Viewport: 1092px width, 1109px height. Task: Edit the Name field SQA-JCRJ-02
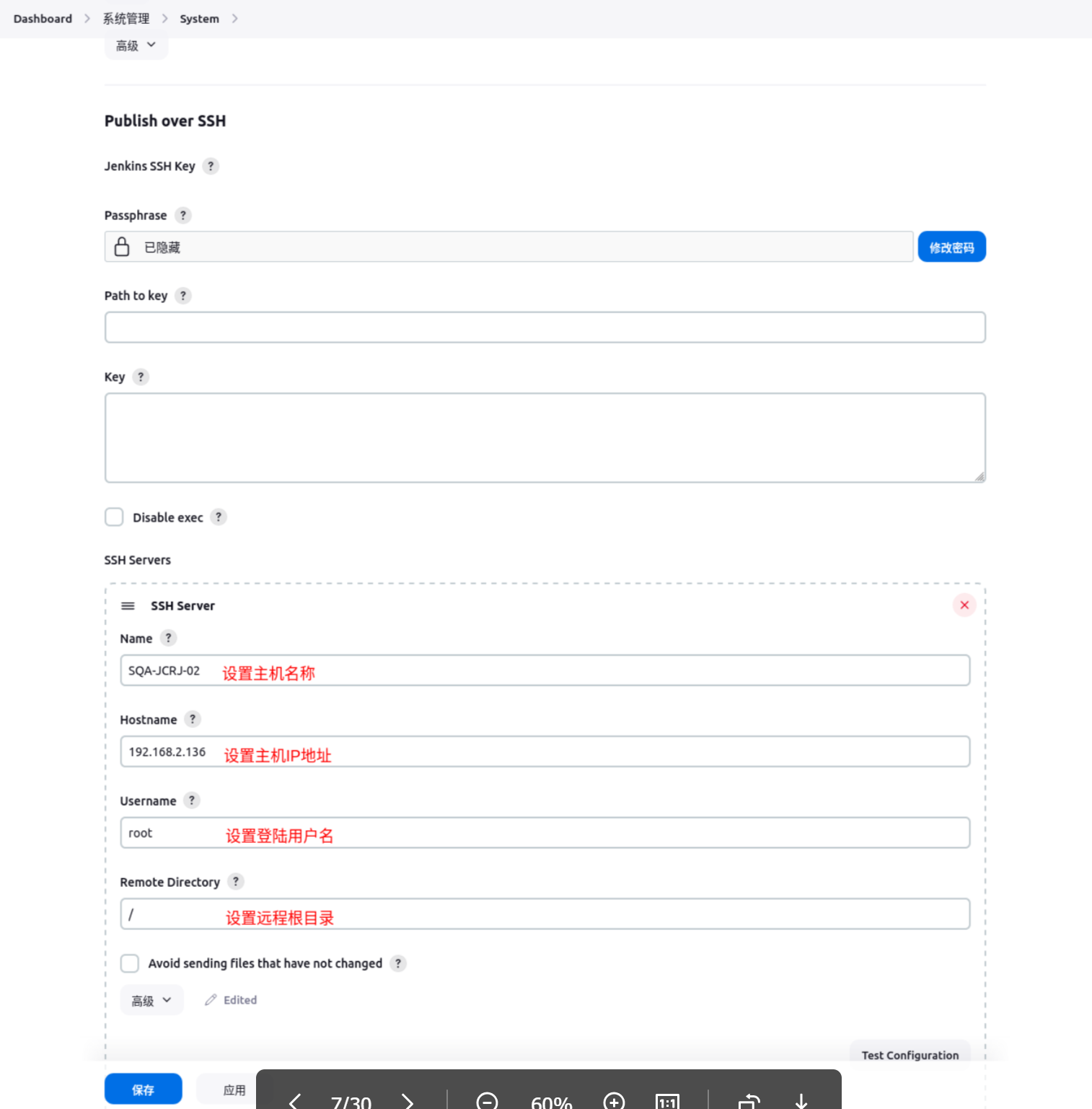pos(545,670)
